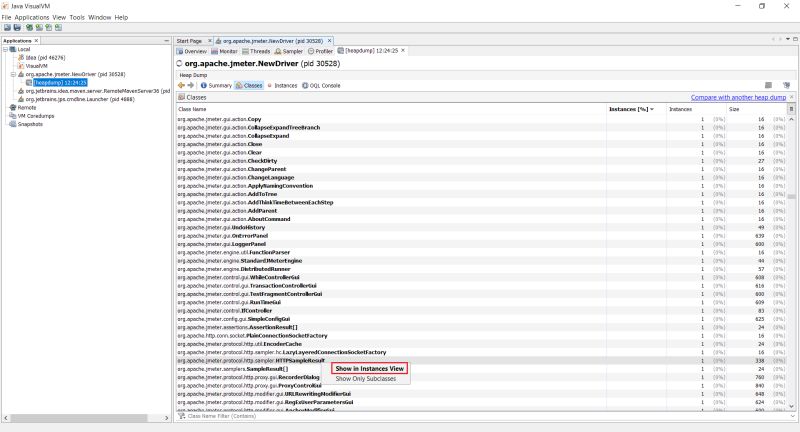The height and width of the screenshot is (432, 800).
Task: Click the column chooser icon above scrollbar
Action: tap(791, 109)
